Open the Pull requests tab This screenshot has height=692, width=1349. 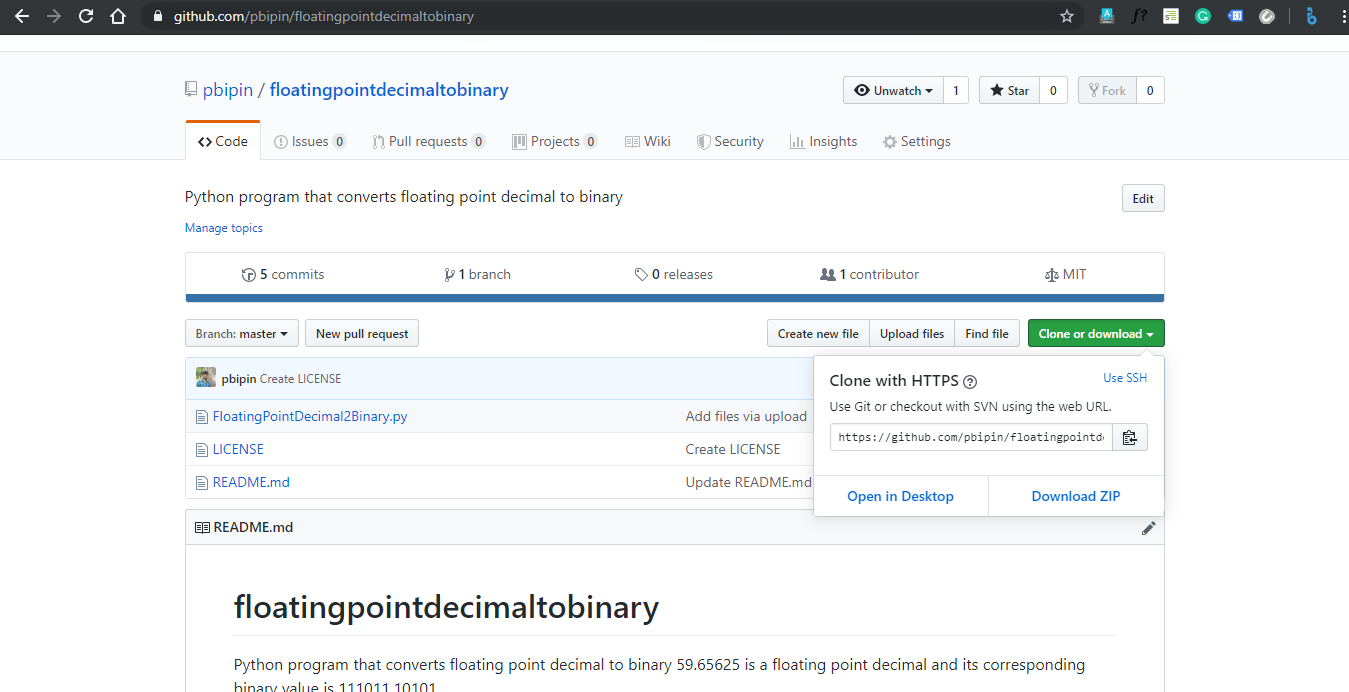[428, 141]
